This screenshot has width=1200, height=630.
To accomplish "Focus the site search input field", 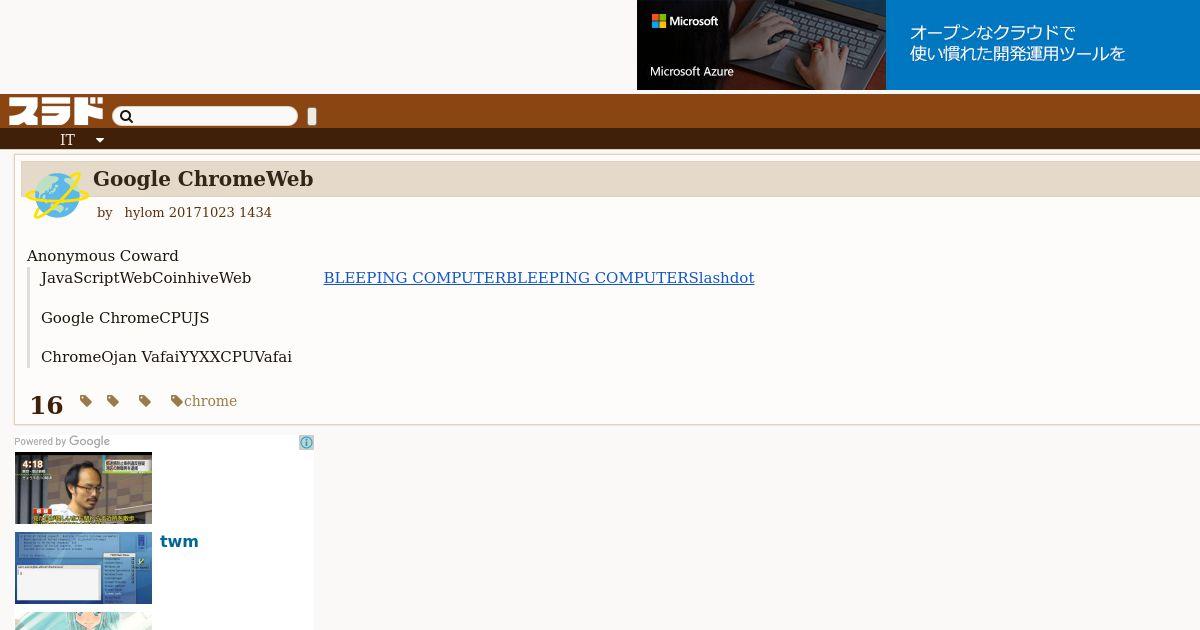I will pos(205,117).
